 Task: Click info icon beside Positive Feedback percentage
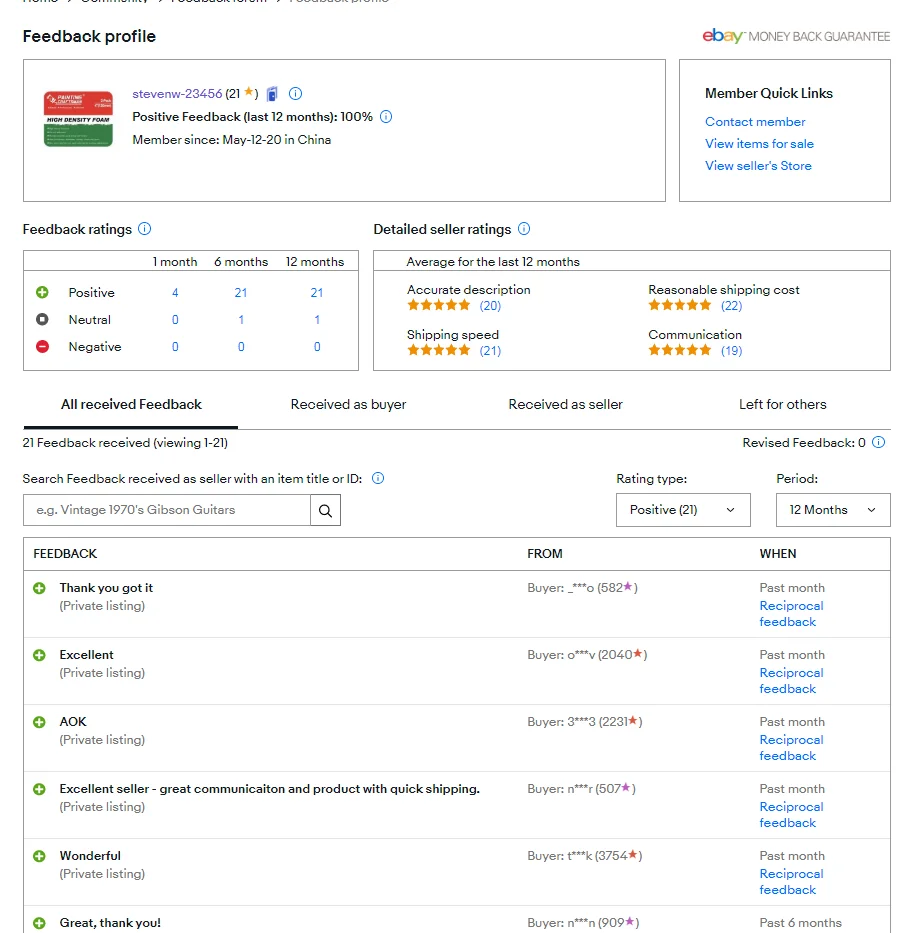click(386, 117)
